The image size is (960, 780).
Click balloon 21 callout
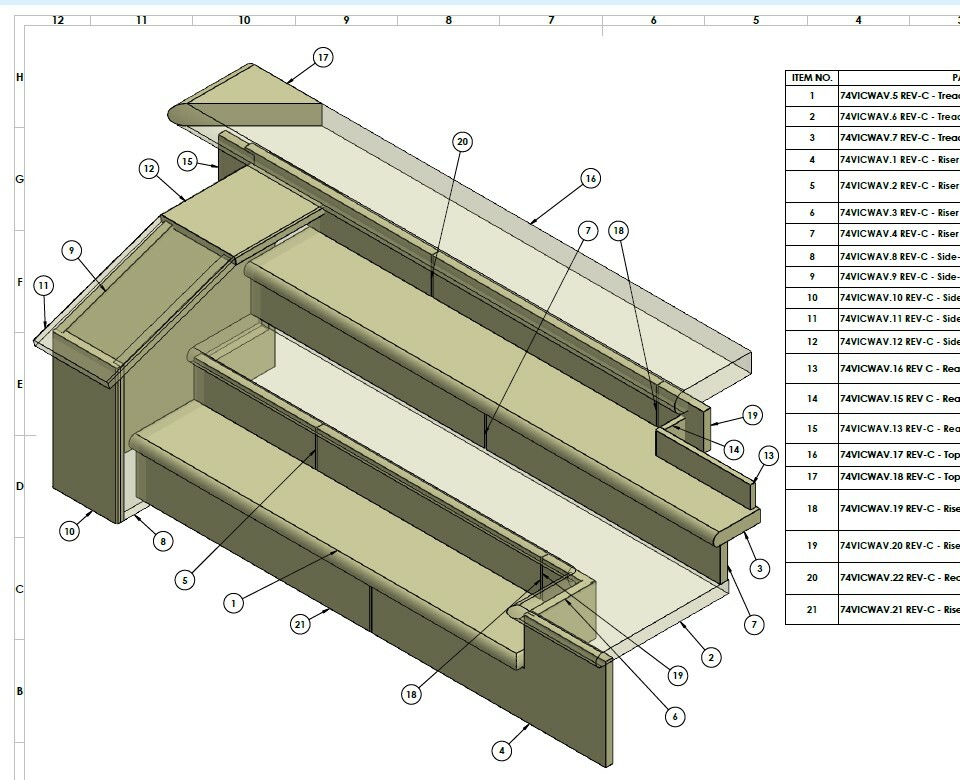click(301, 624)
